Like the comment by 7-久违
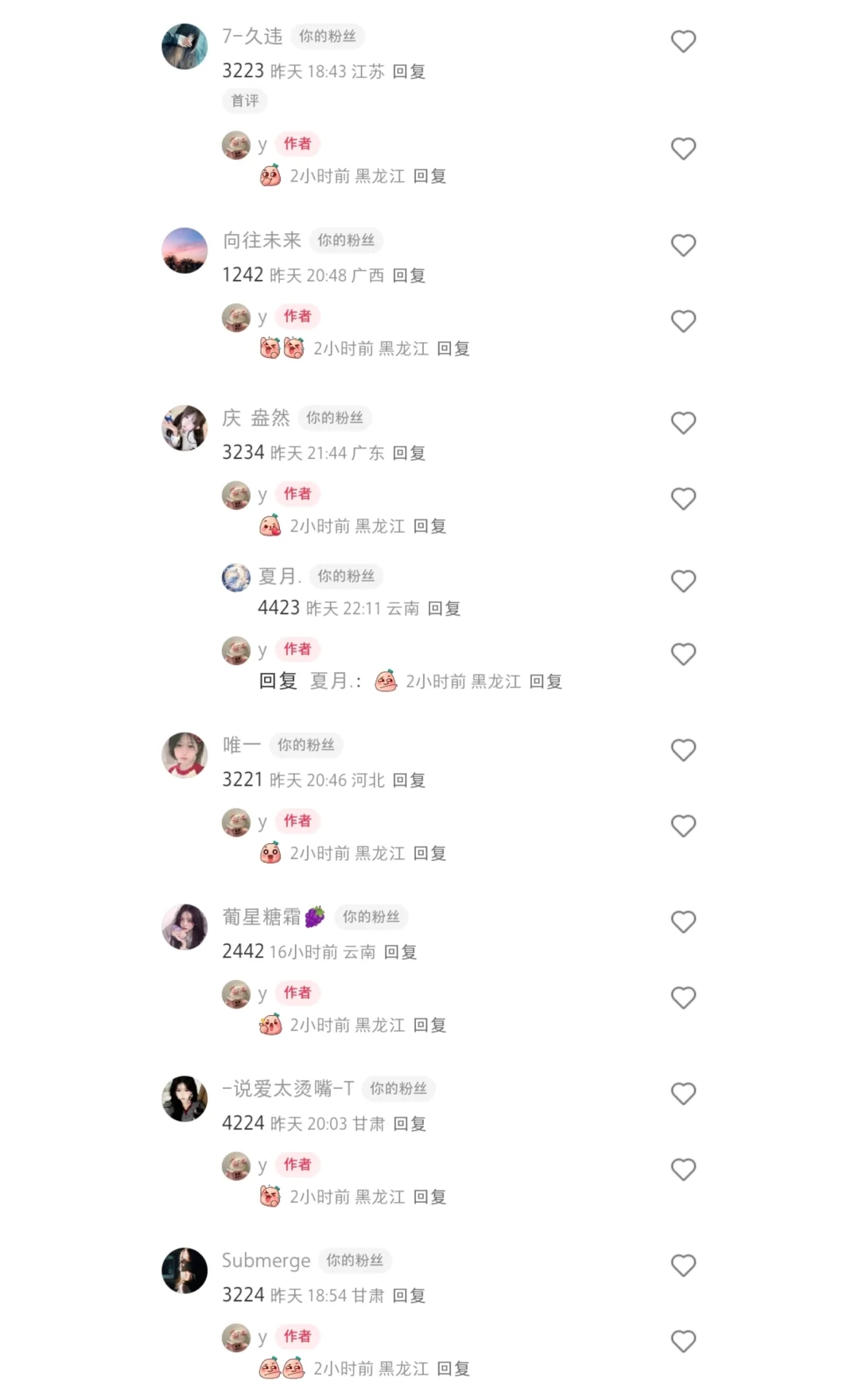The height and width of the screenshot is (1400, 859). coord(683,41)
